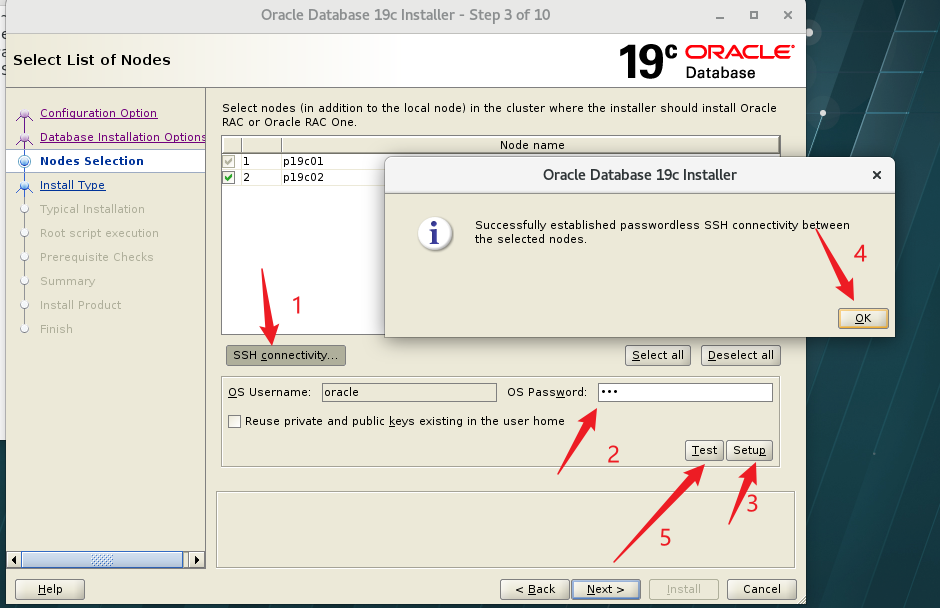Click the row number 1 cell

261,161
